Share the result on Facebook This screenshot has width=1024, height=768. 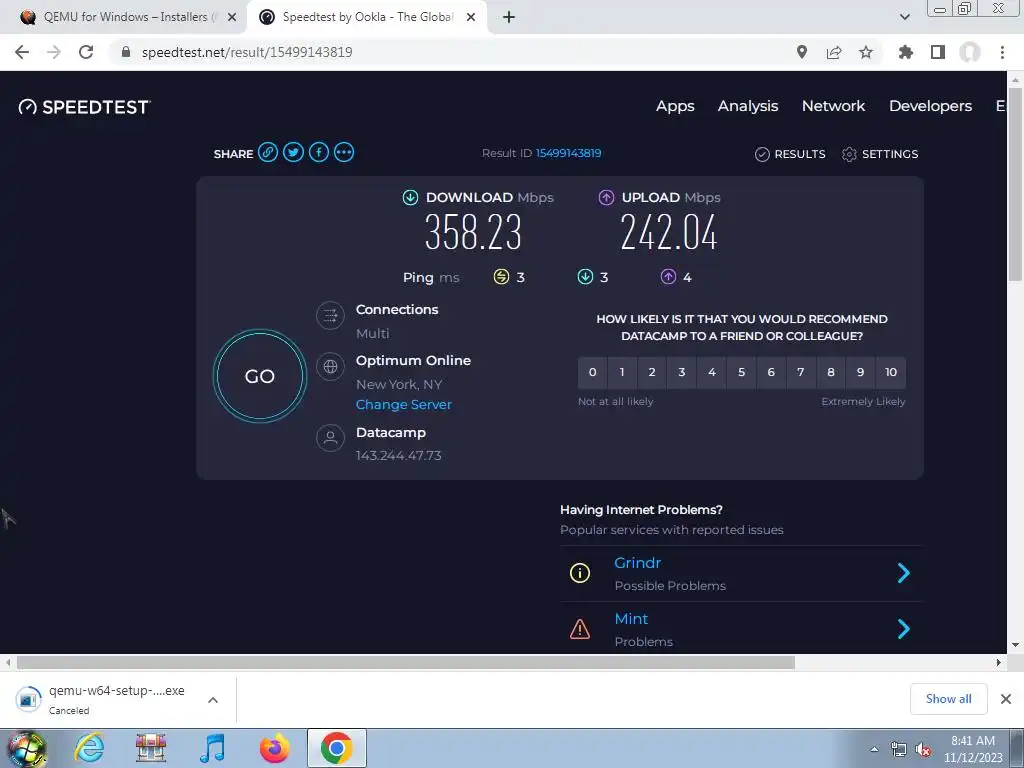(319, 153)
